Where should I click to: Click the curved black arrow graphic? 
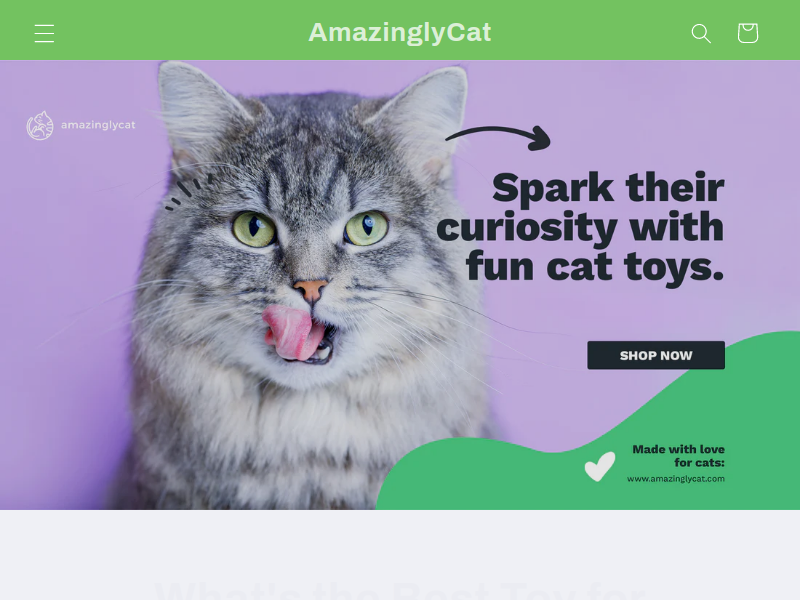(x=498, y=138)
